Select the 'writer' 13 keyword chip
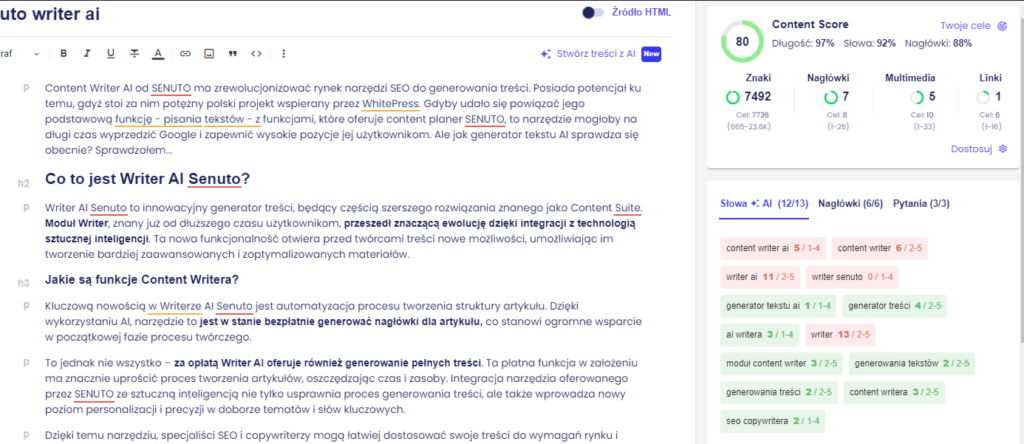Screen dimensions: 1024x444 [840, 334]
